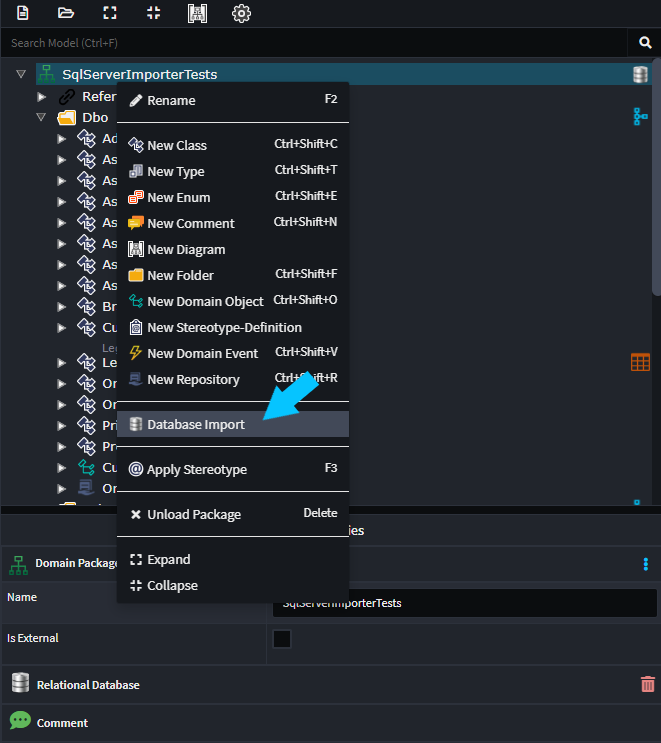
Task: Select New Stereotype-Definition menu entry
Action: (233, 327)
